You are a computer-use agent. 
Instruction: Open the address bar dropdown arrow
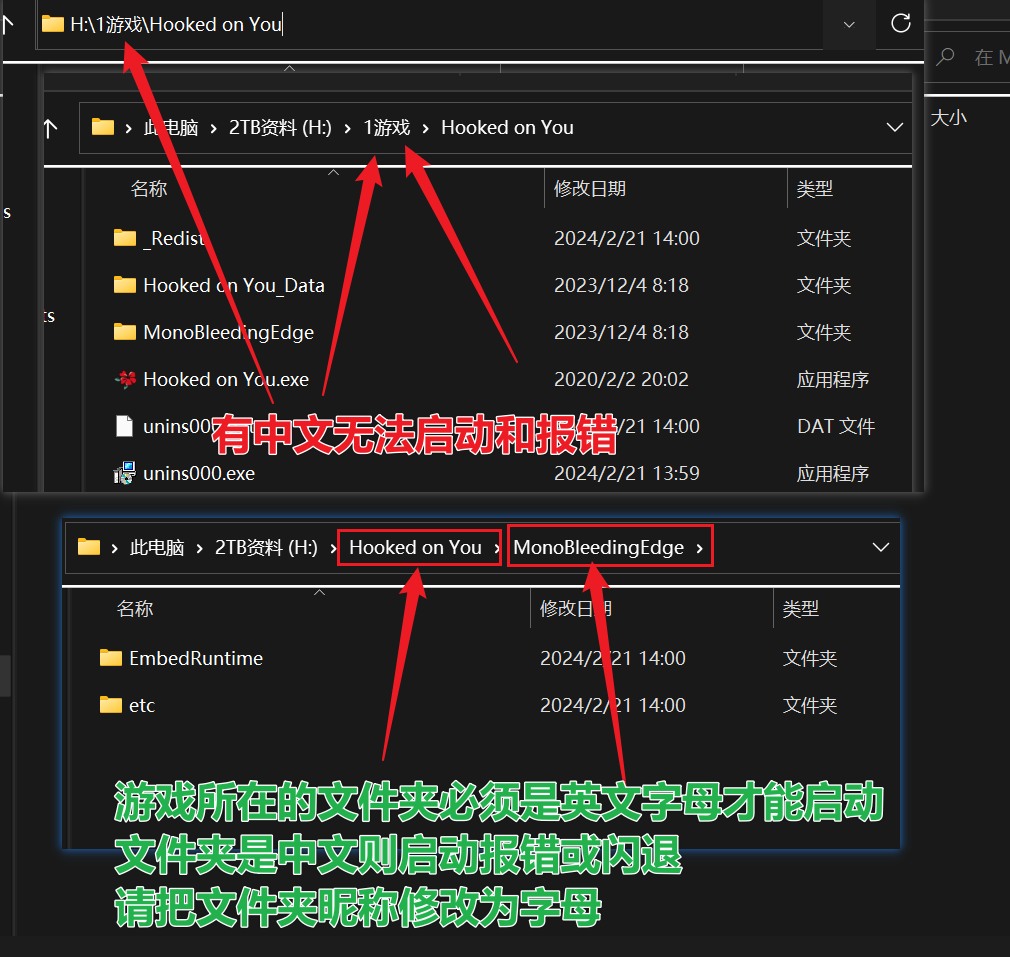click(x=848, y=25)
